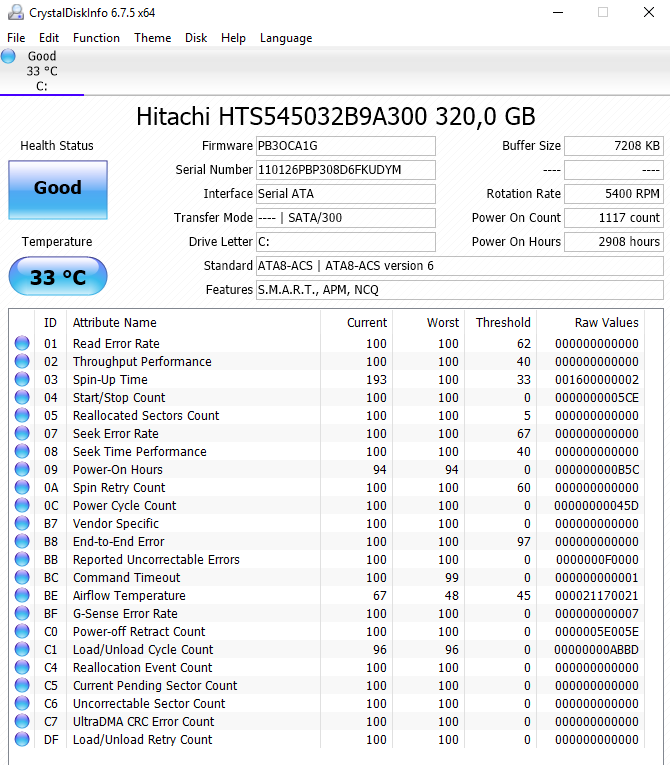The image size is (670, 765).
Task: Click the status orb for Seek Time Performance
Action: (22, 451)
